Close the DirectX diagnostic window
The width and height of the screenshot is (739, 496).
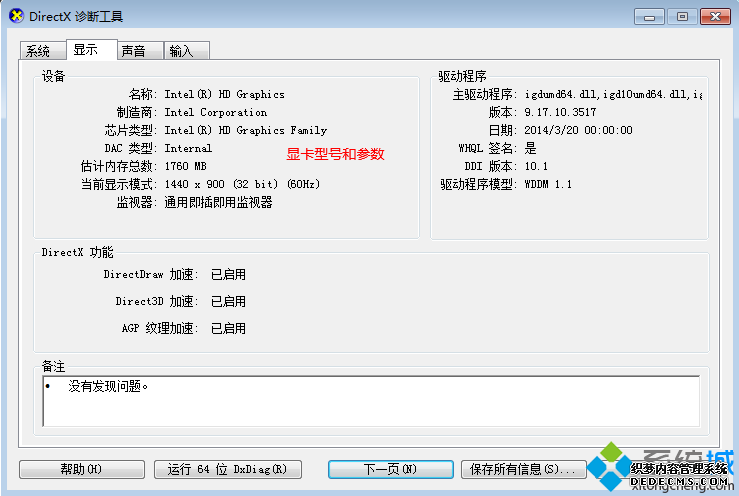point(715,17)
